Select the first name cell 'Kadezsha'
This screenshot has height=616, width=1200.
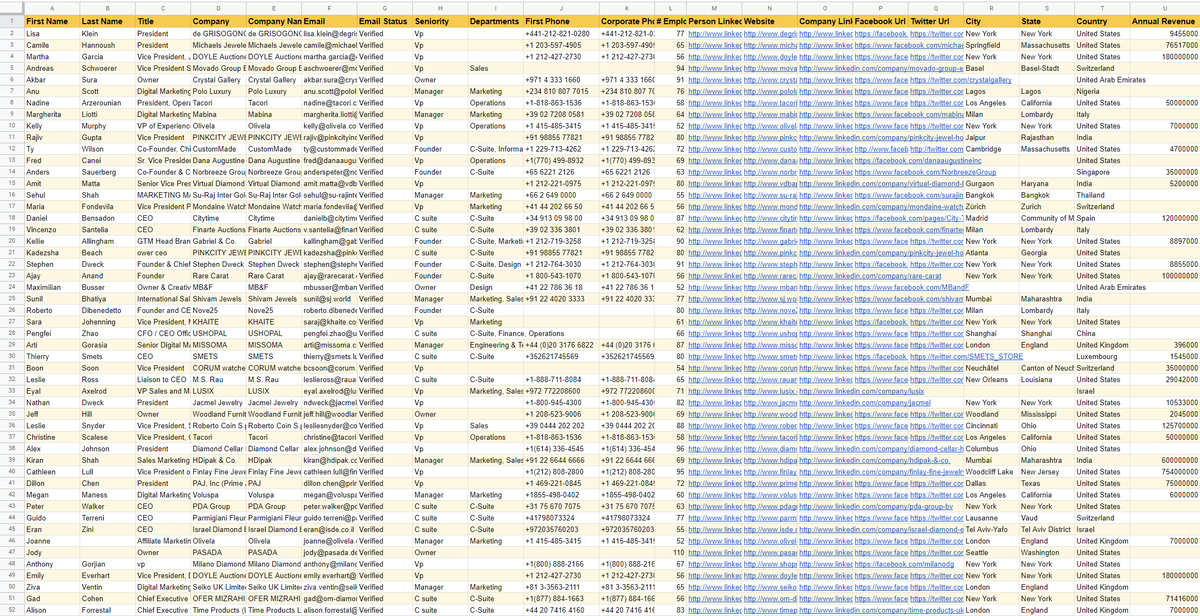pos(51,253)
